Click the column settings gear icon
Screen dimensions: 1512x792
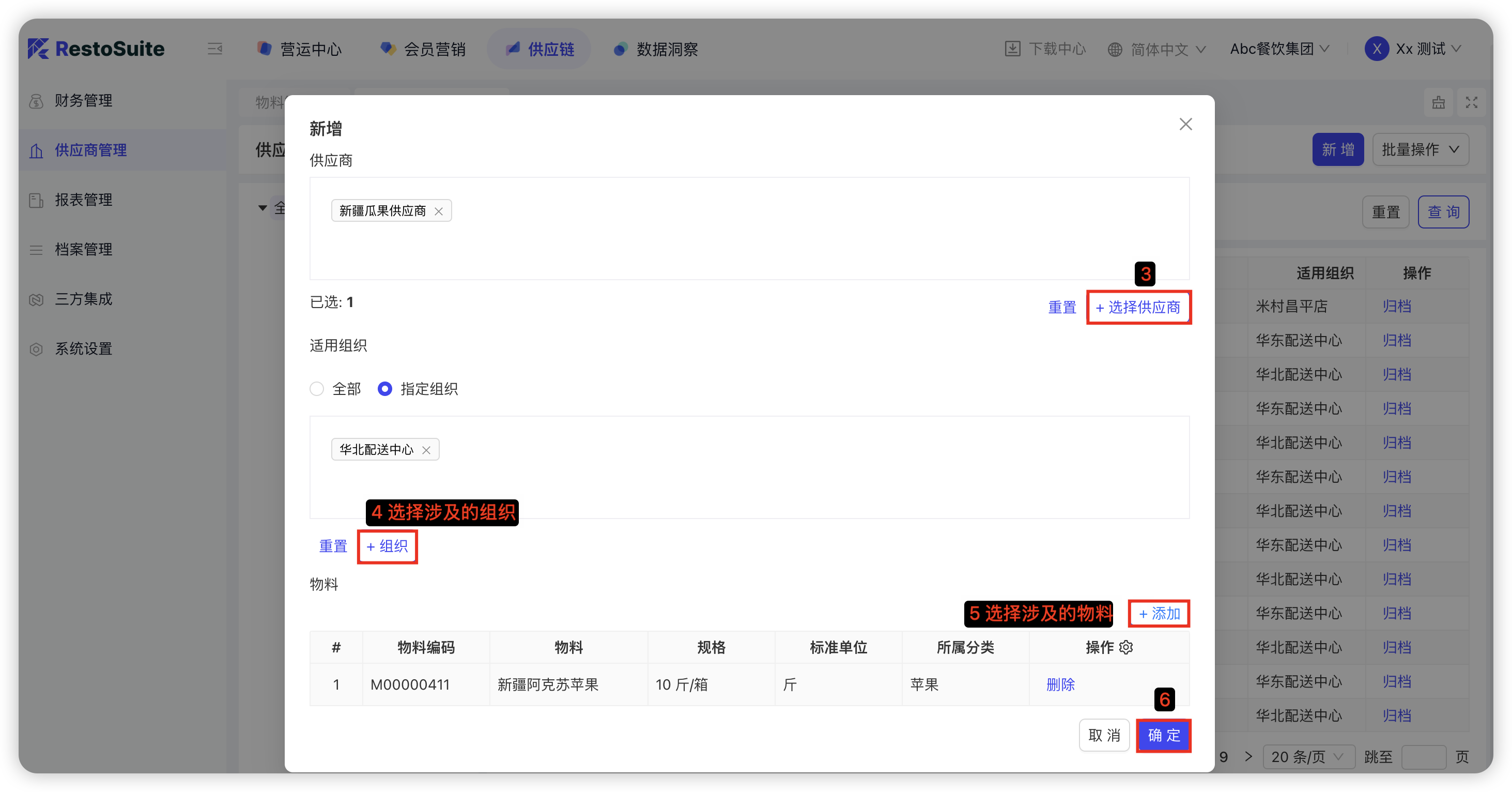pos(1126,647)
